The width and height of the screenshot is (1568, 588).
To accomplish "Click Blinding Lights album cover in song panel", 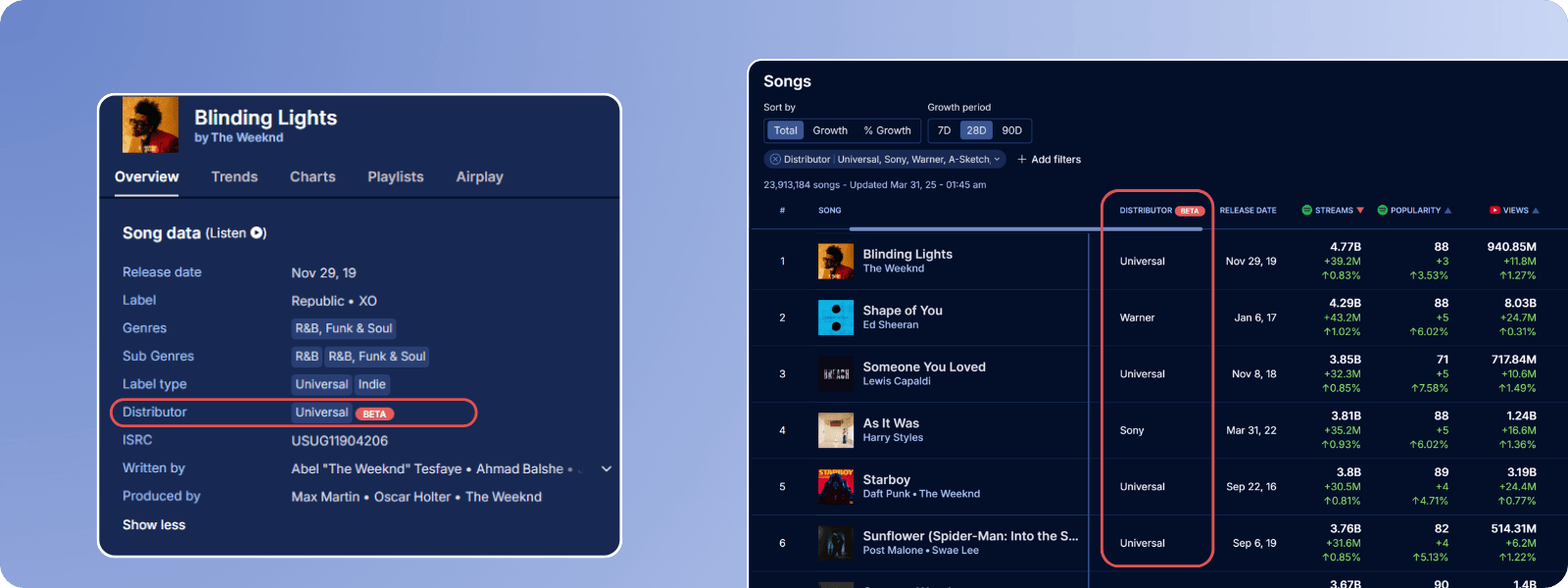I will tap(150, 124).
